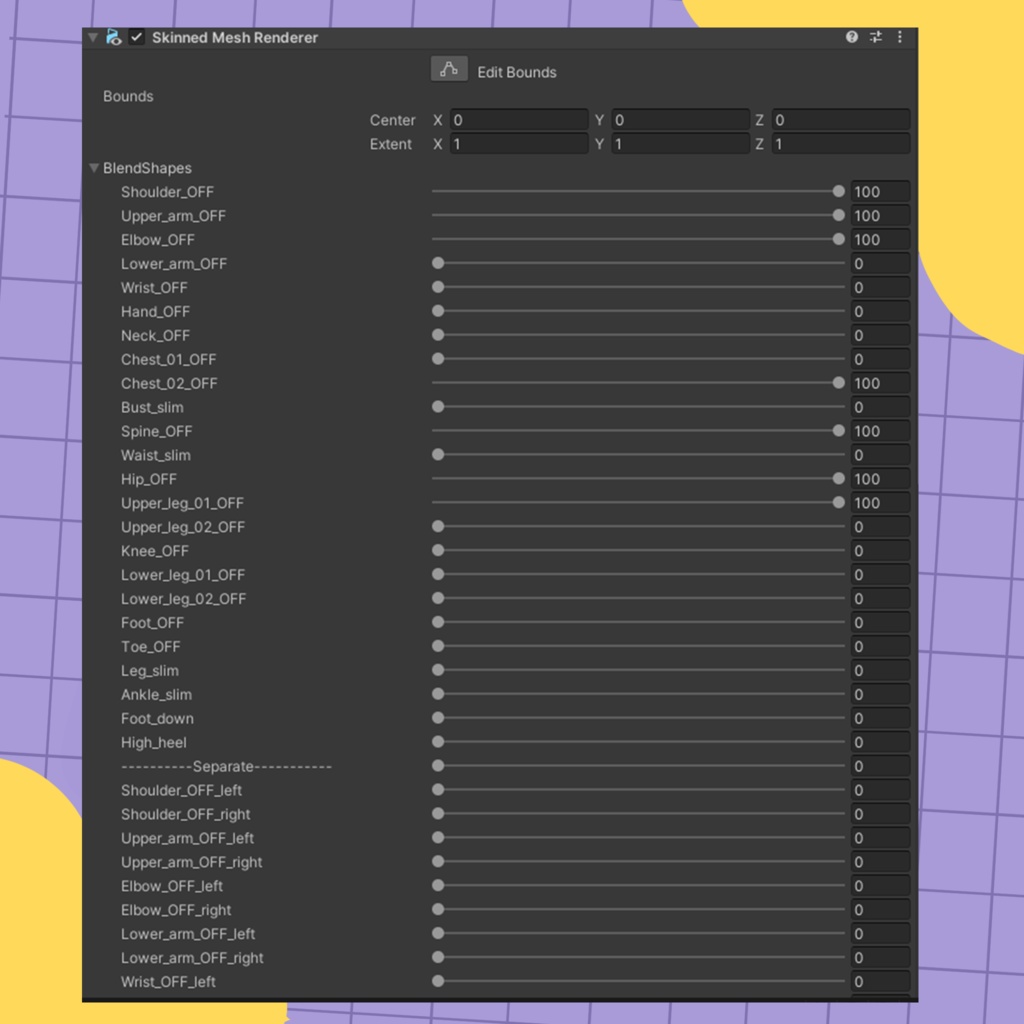Collapse the BlendShapes foldout triangle
The image size is (1024, 1024).
[94, 168]
